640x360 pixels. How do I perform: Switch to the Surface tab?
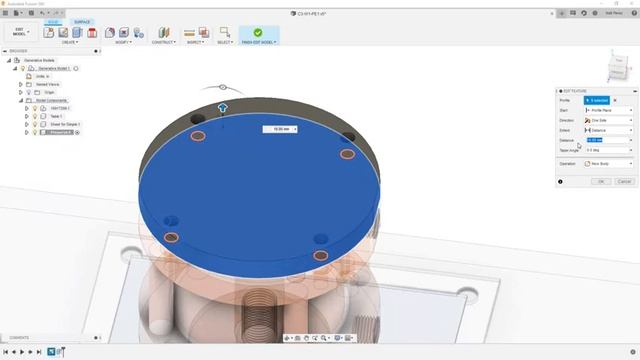point(82,22)
